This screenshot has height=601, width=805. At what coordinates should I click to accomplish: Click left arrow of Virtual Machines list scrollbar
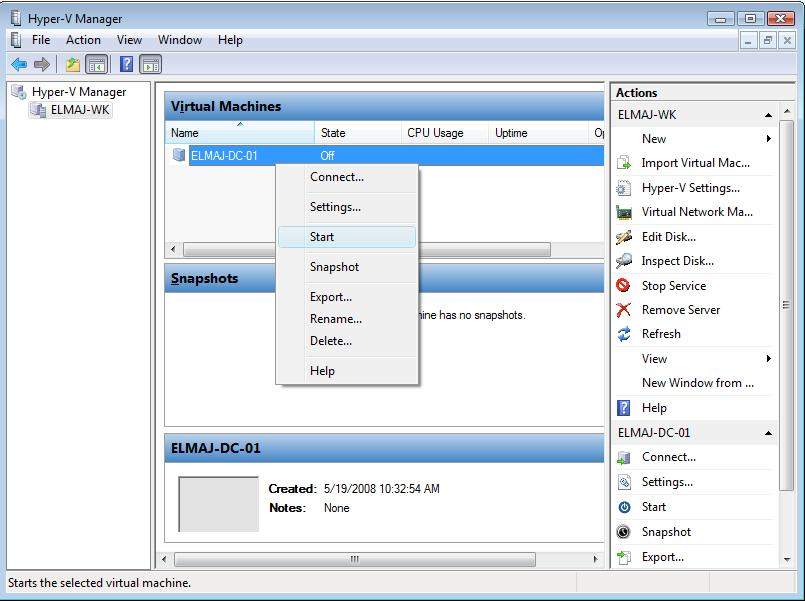[x=173, y=249]
